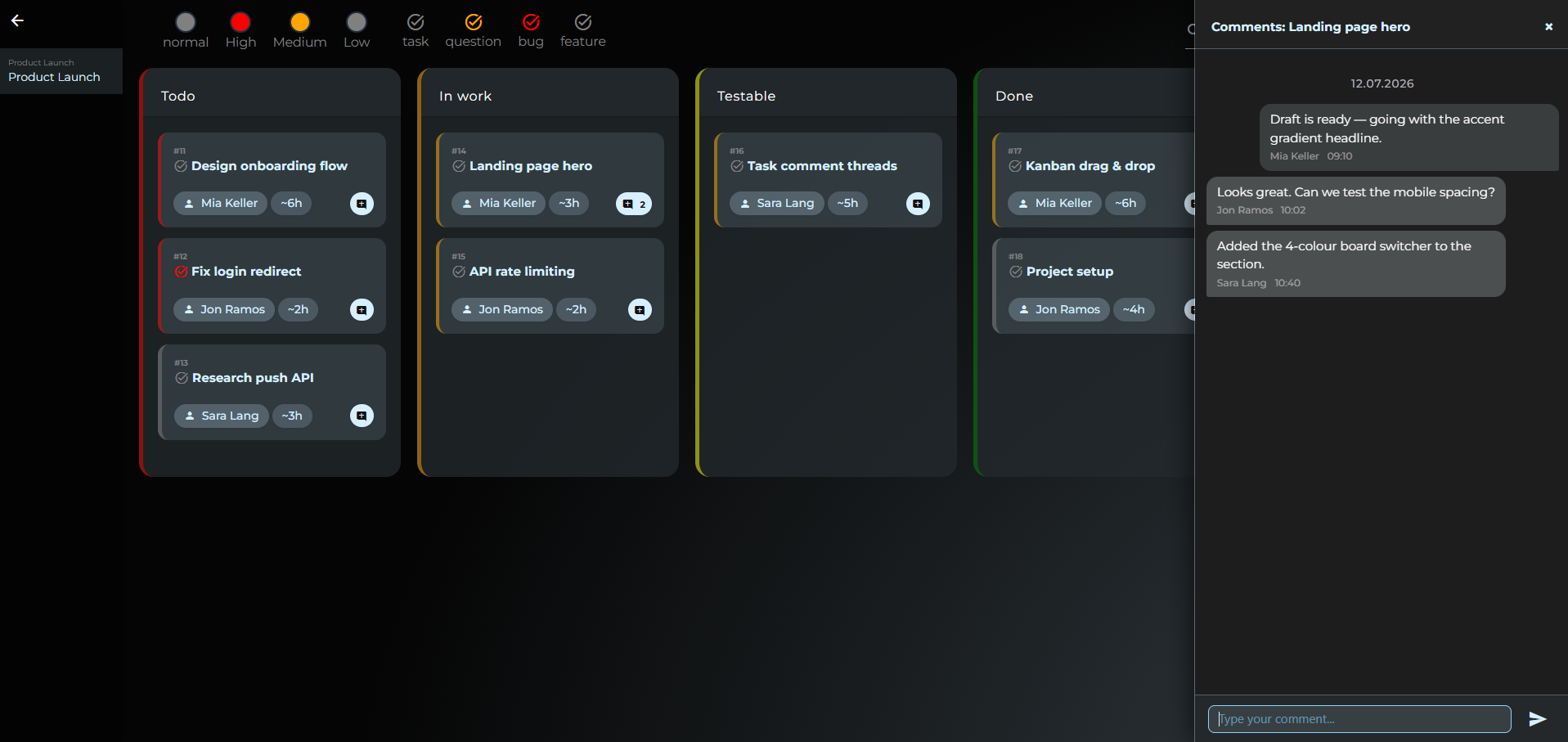Open the API rate limiting task title
1568x742 pixels.
tap(522, 272)
